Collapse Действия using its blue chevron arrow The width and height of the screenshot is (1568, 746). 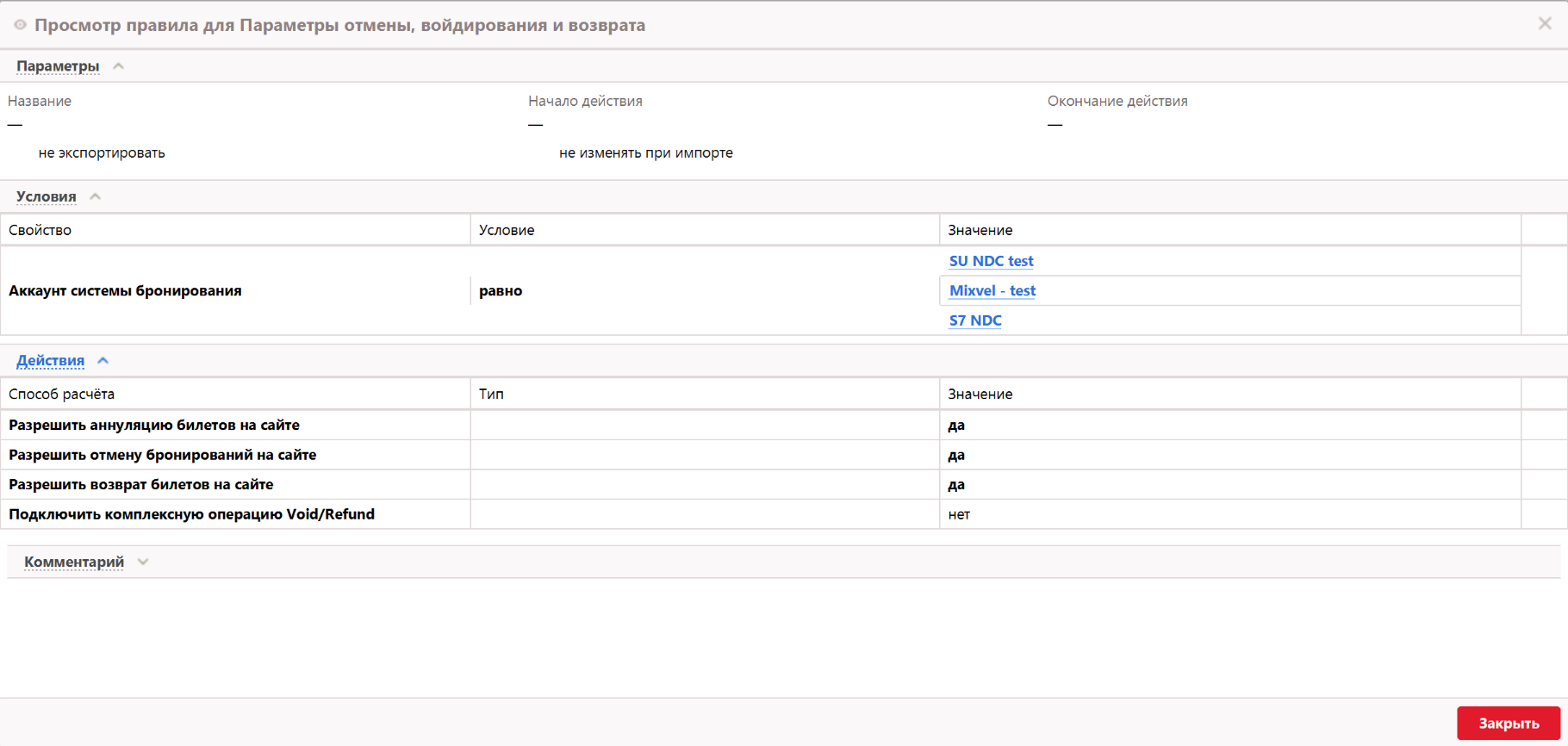point(103,361)
